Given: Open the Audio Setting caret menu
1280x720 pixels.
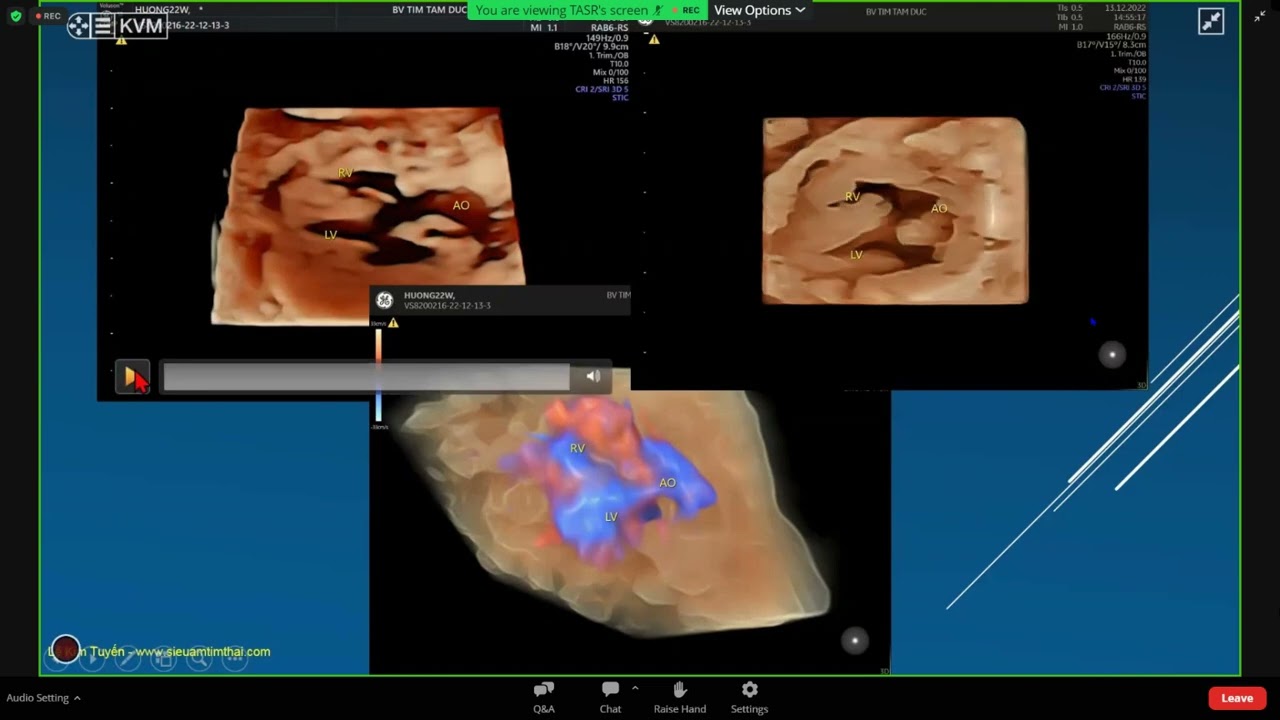Looking at the screenshot, I should [77, 698].
